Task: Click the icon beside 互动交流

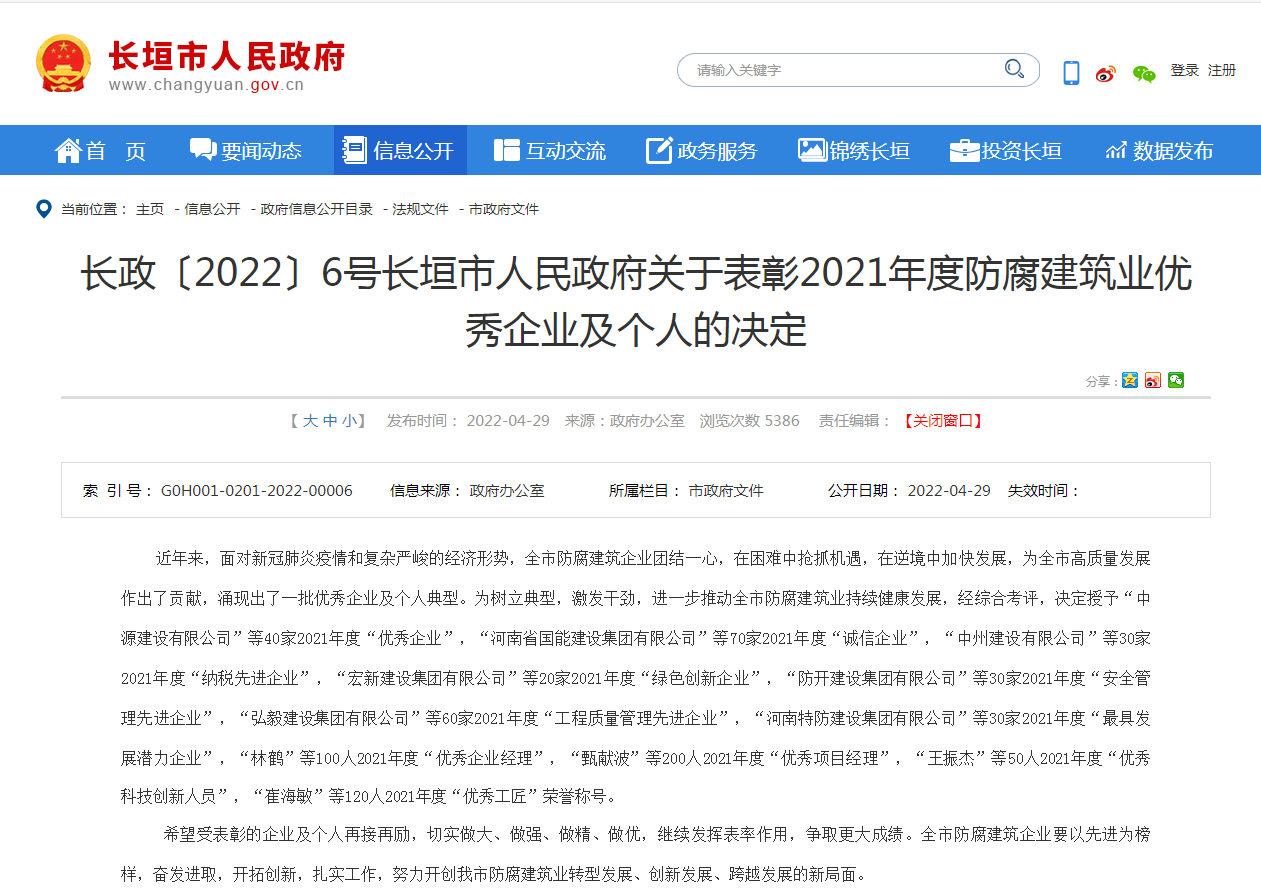Action: point(506,150)
